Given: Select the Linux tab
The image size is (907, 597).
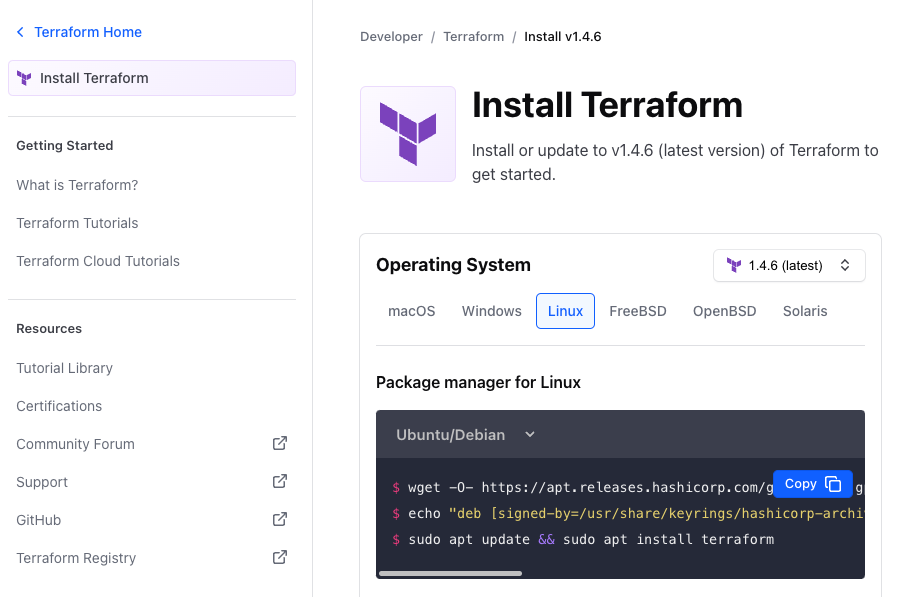Looking at the screenshot, I should coord(565,311).
